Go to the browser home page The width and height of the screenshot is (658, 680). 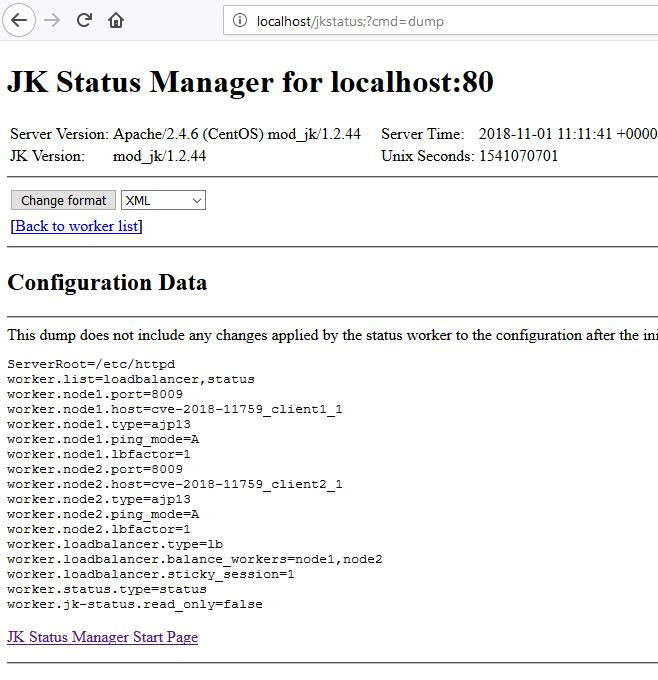coord(116,20)
